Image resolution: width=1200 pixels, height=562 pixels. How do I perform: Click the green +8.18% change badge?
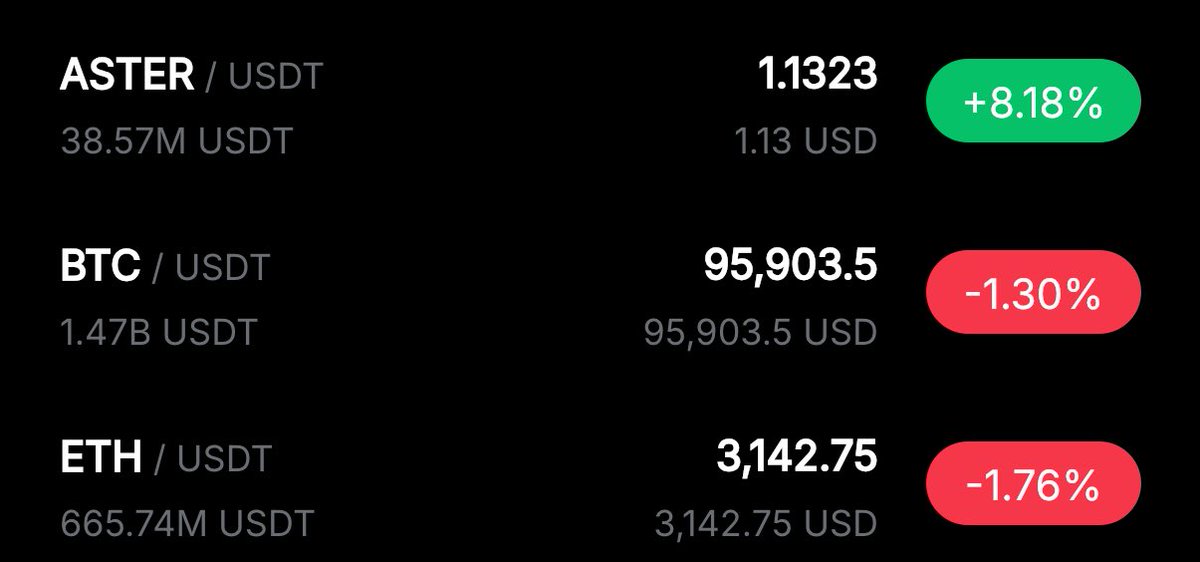click(x=1033, y=104)
